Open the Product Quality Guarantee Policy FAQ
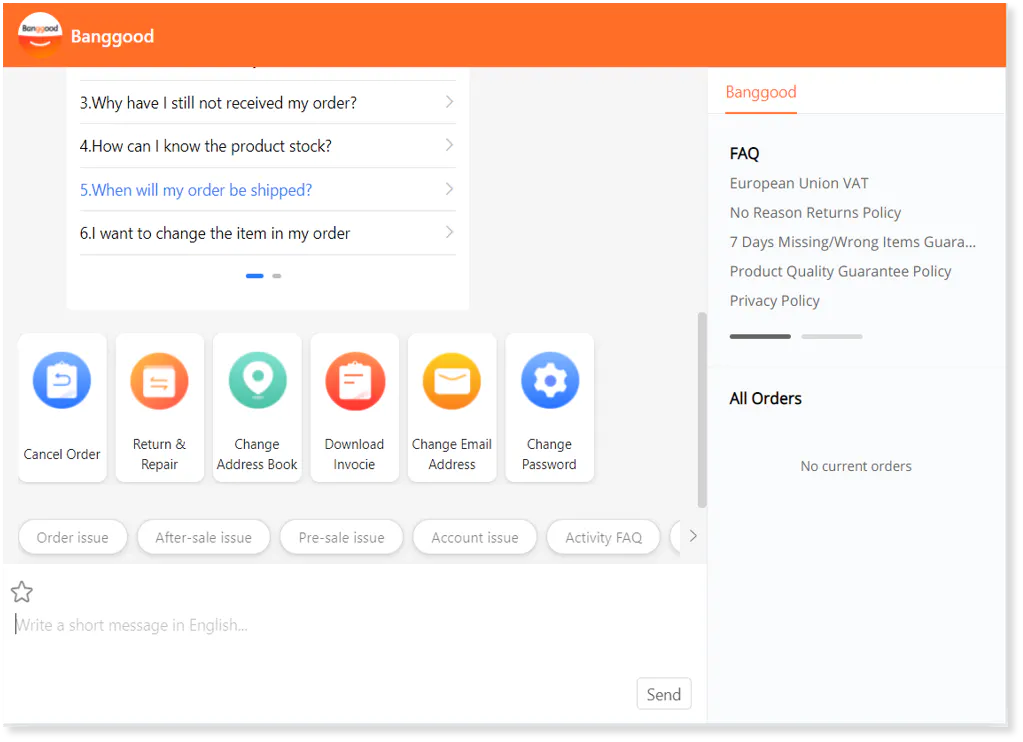Screen dimensions: 1023x742 point(840,271)
